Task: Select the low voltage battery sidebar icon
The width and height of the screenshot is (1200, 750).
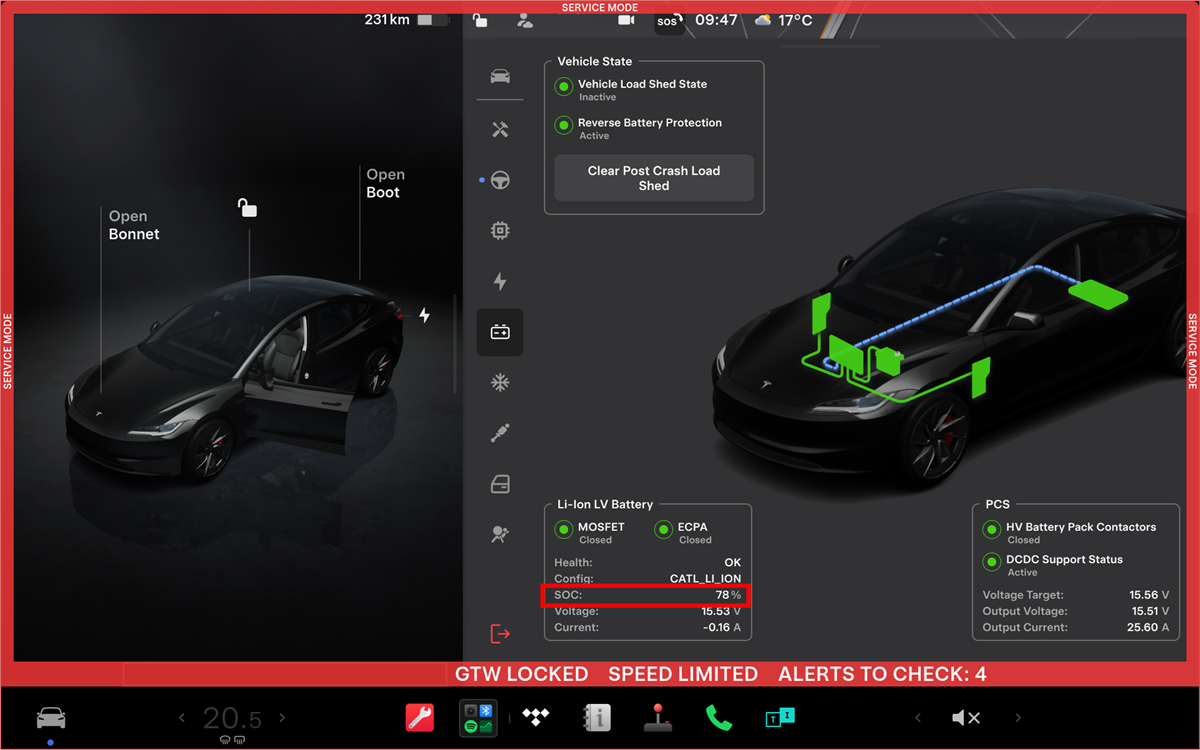Action: pos(500,332)
